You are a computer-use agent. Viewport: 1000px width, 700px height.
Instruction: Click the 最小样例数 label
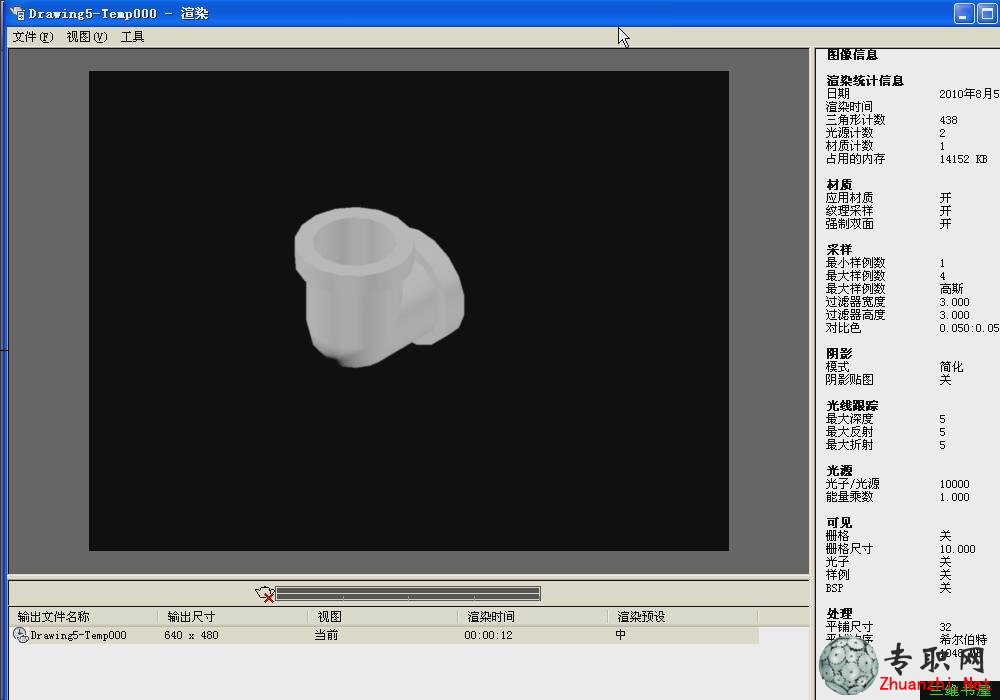point(855,263)
